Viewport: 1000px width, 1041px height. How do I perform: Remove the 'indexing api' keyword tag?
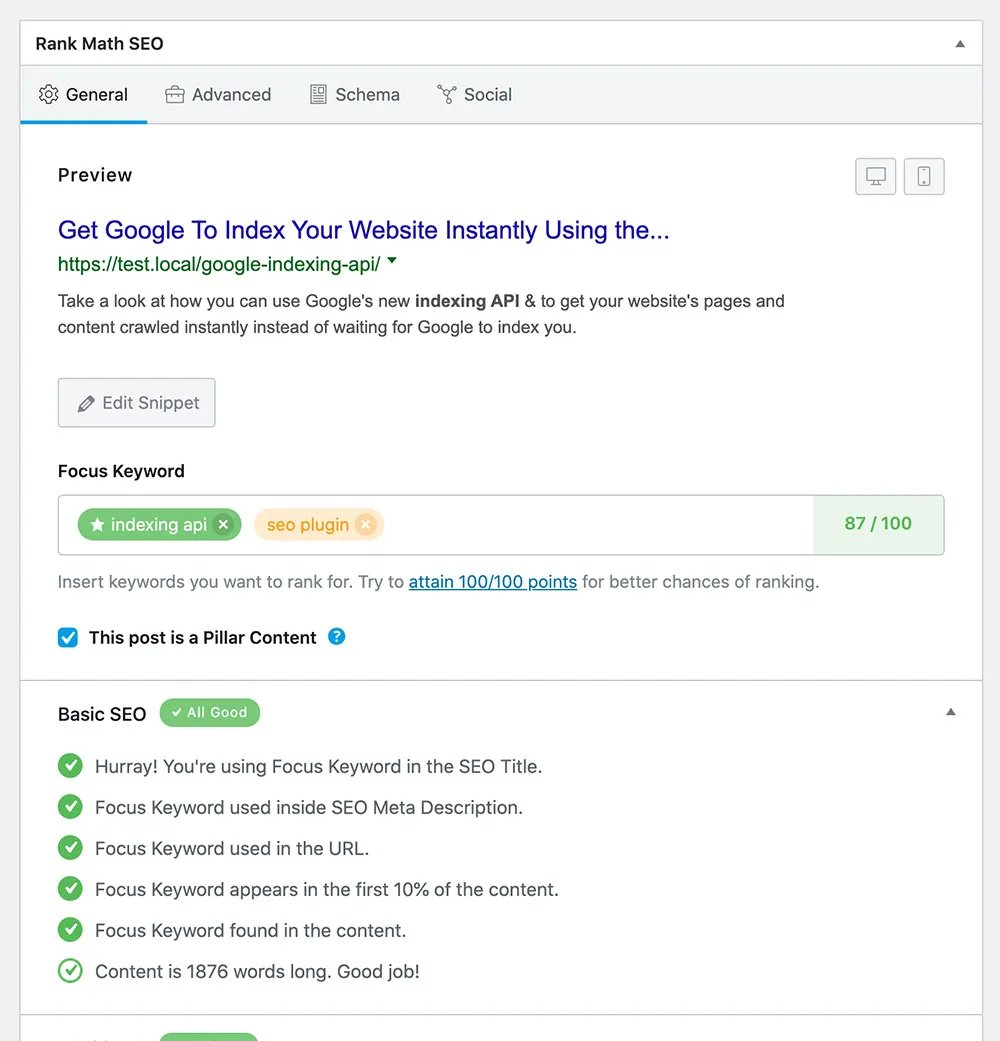click(x=224, y=525)
